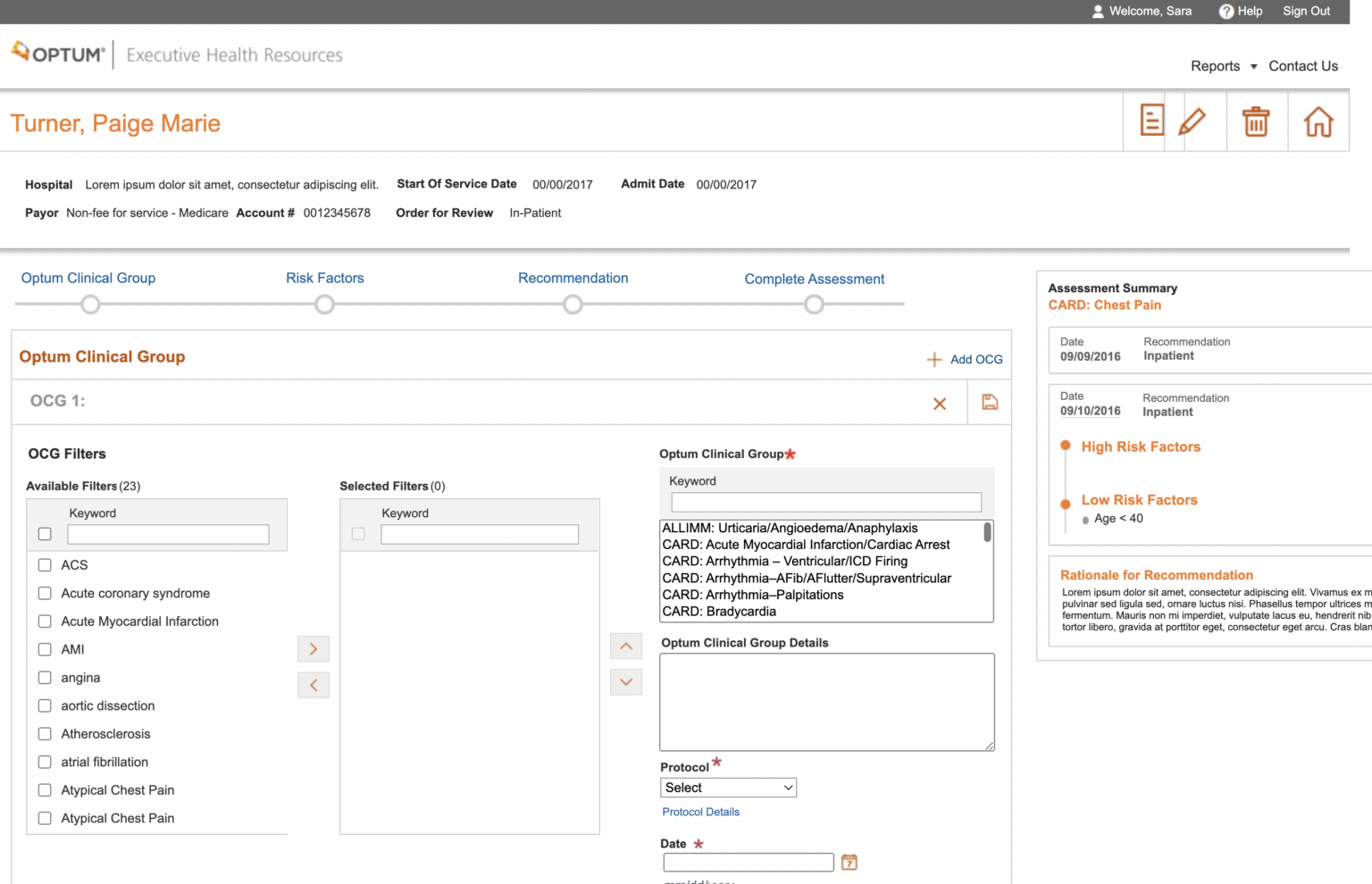1372x884 pixels.
Task: Open the Protocol Select dropdown
Action: click(728, 788)
